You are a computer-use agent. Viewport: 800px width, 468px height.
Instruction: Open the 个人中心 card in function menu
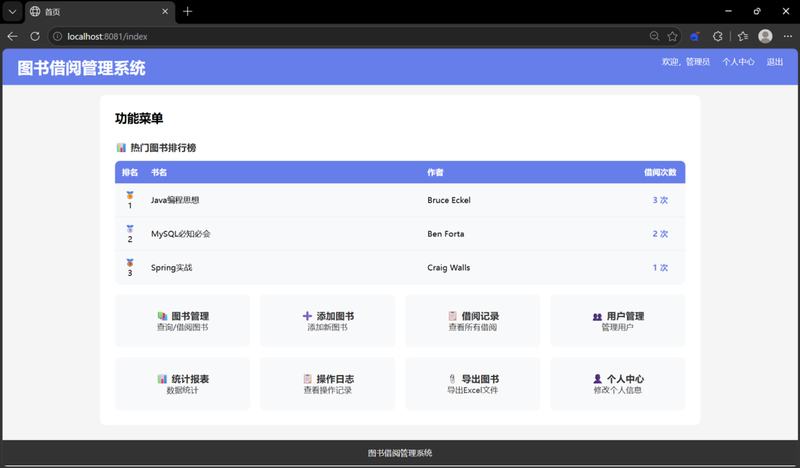coord(617,384)
